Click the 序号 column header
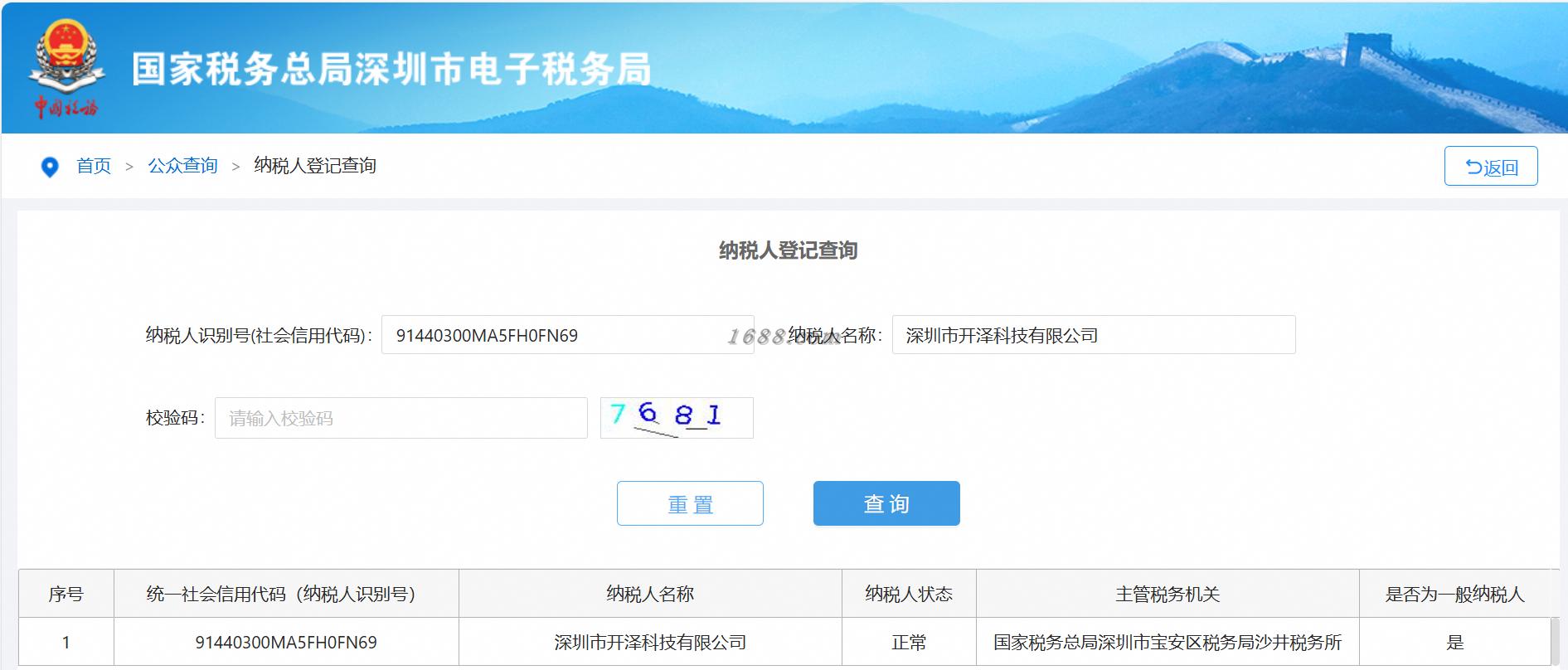This screenshot has height=670, width=1568. pyautogui.click(x=66, y=594)
